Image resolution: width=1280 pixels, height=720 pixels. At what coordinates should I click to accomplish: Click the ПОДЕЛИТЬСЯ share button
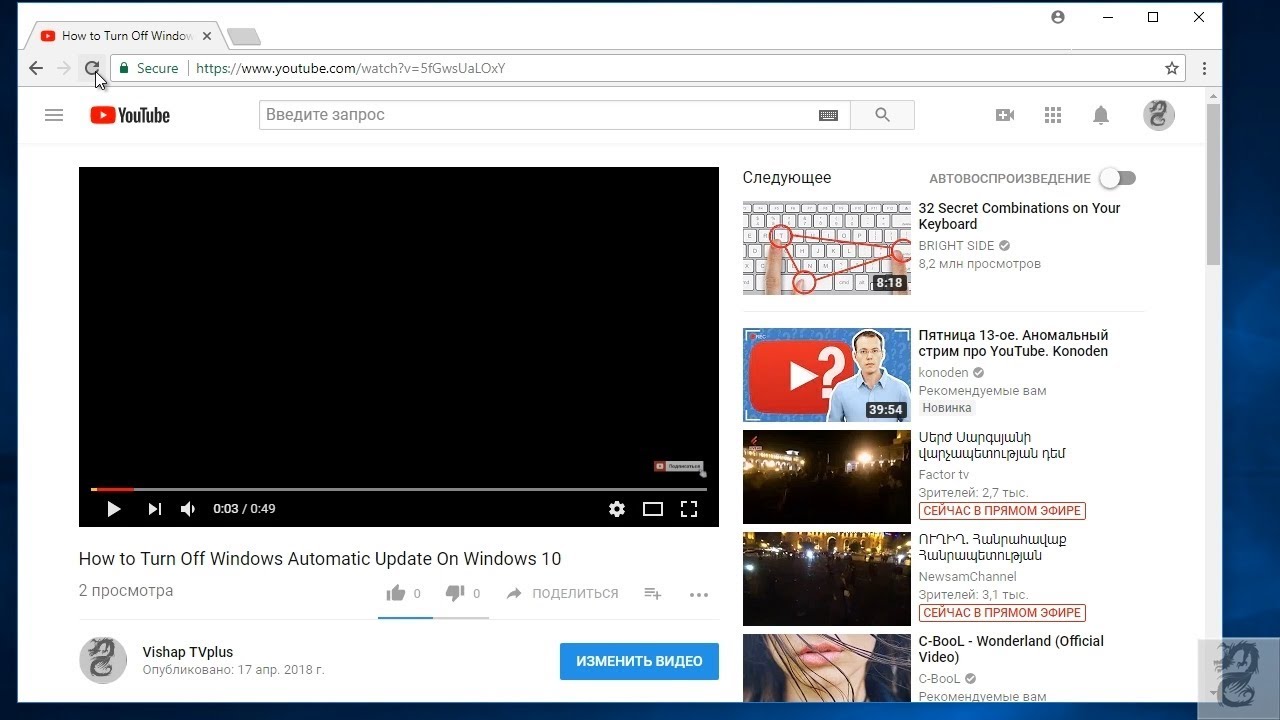coord(562,593)
